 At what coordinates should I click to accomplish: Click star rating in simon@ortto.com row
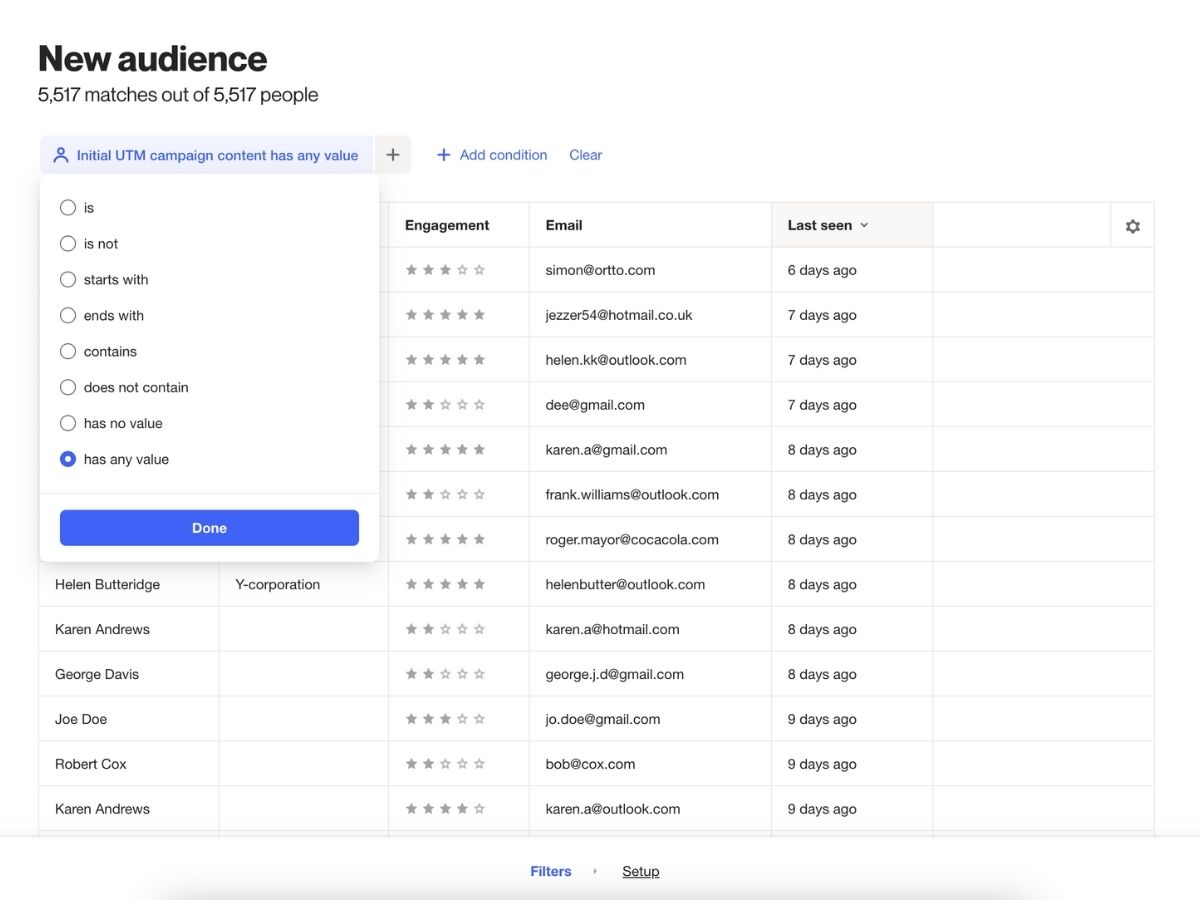[445, 270]
